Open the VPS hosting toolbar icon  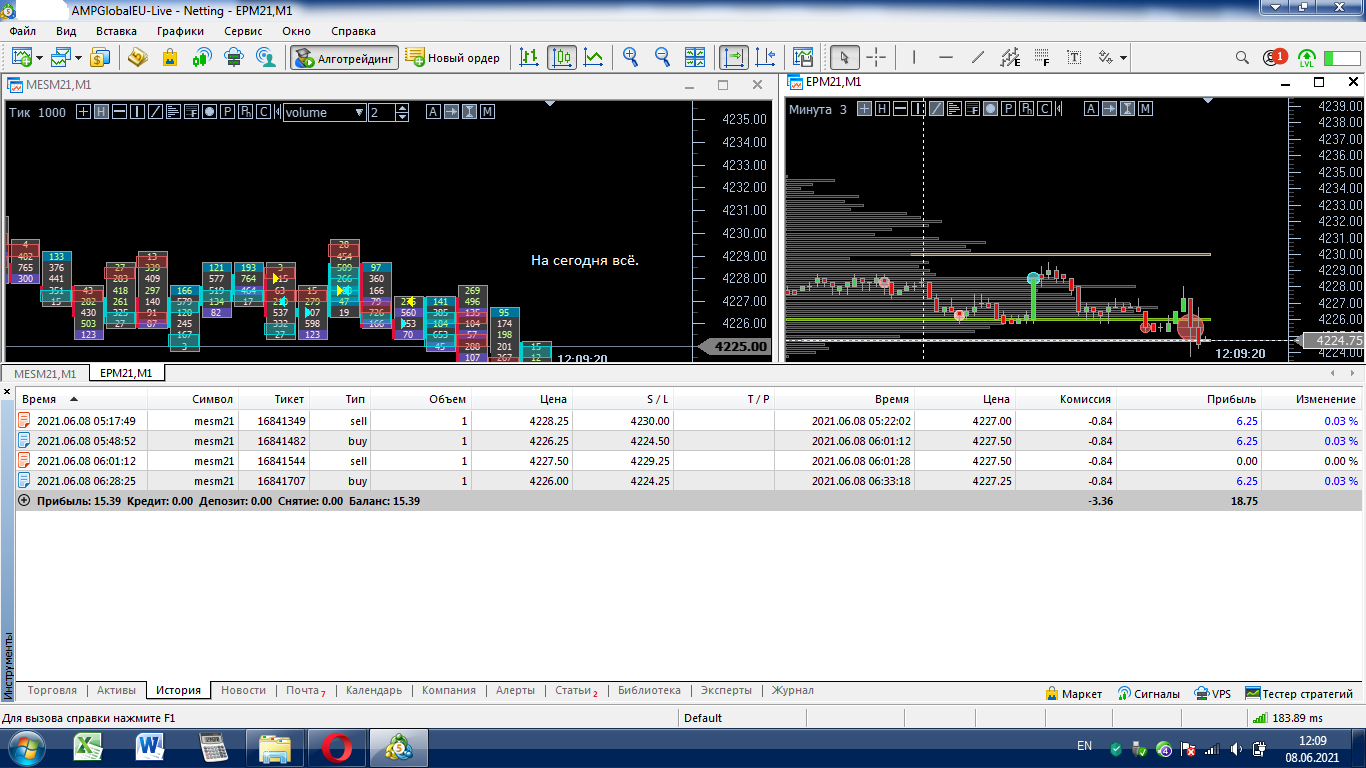(x=234, y=57)
